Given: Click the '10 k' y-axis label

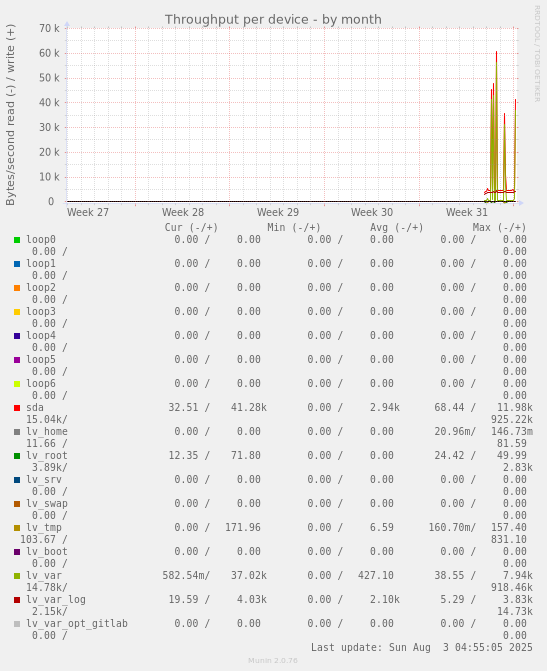Looking at the screenshot, I should click(x=50, y=177).
